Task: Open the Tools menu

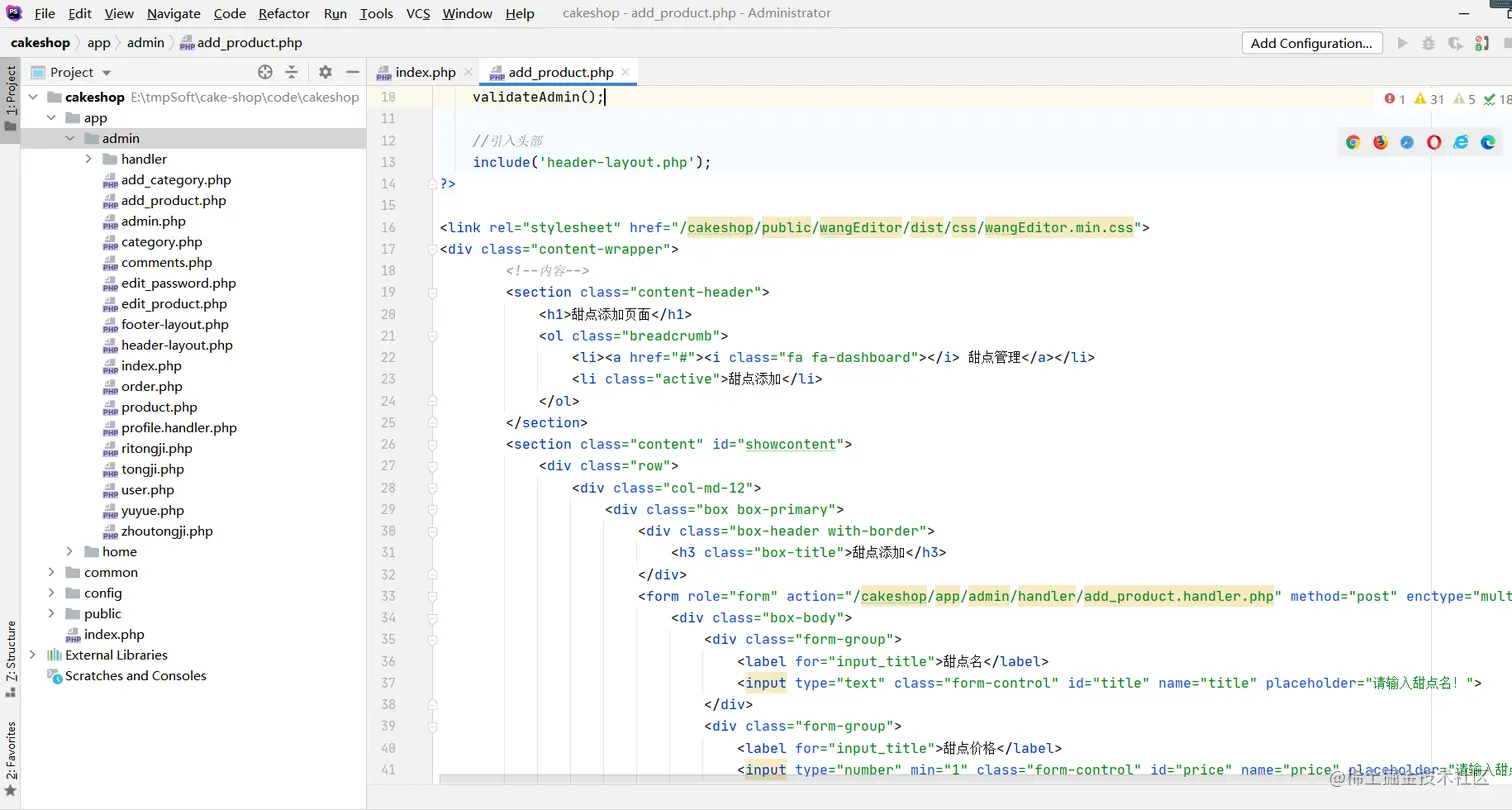Action: click(x=376, y=14)
